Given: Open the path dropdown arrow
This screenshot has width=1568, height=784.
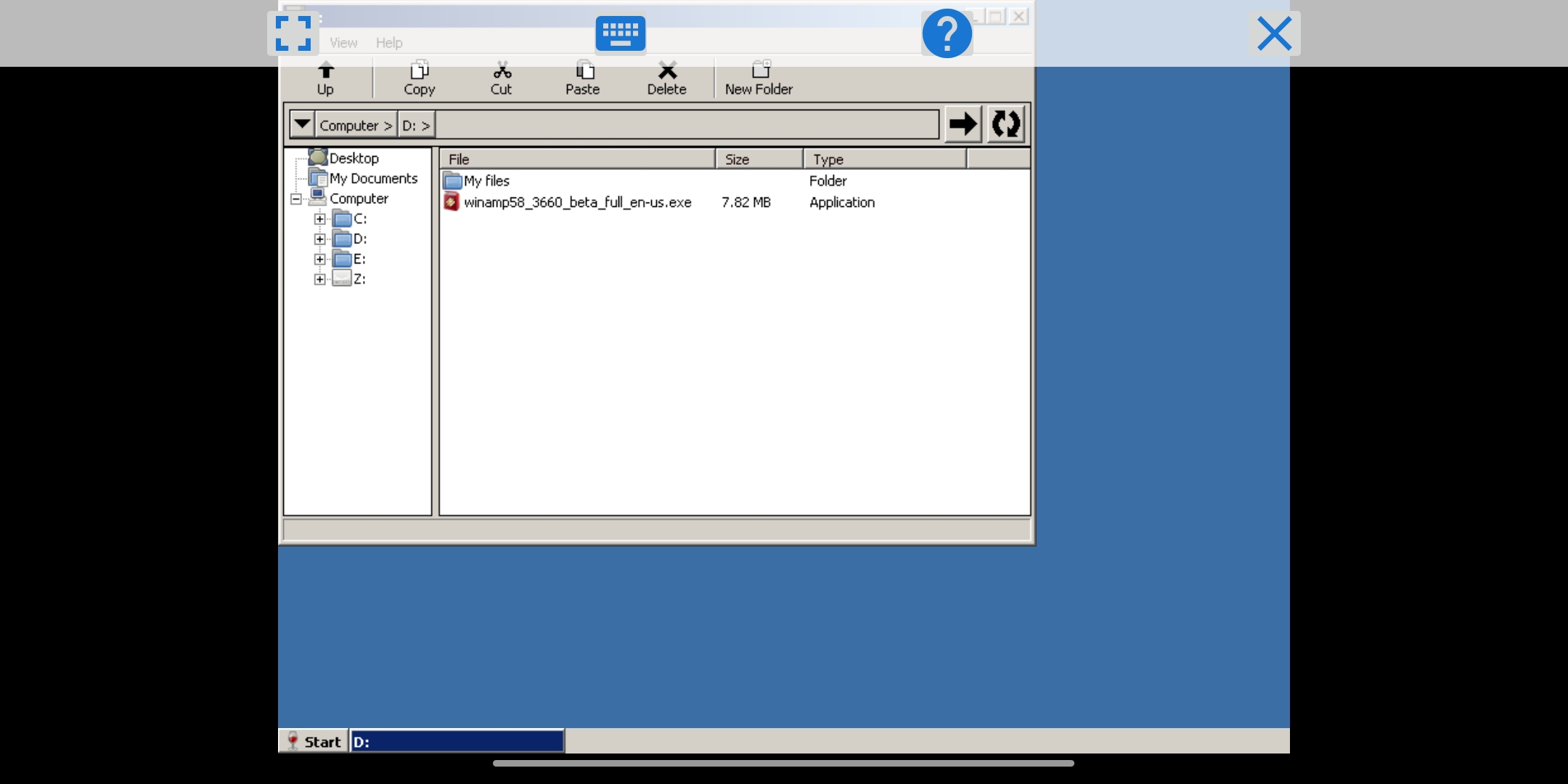Looking at the screenshot, I should pos(301,123).
